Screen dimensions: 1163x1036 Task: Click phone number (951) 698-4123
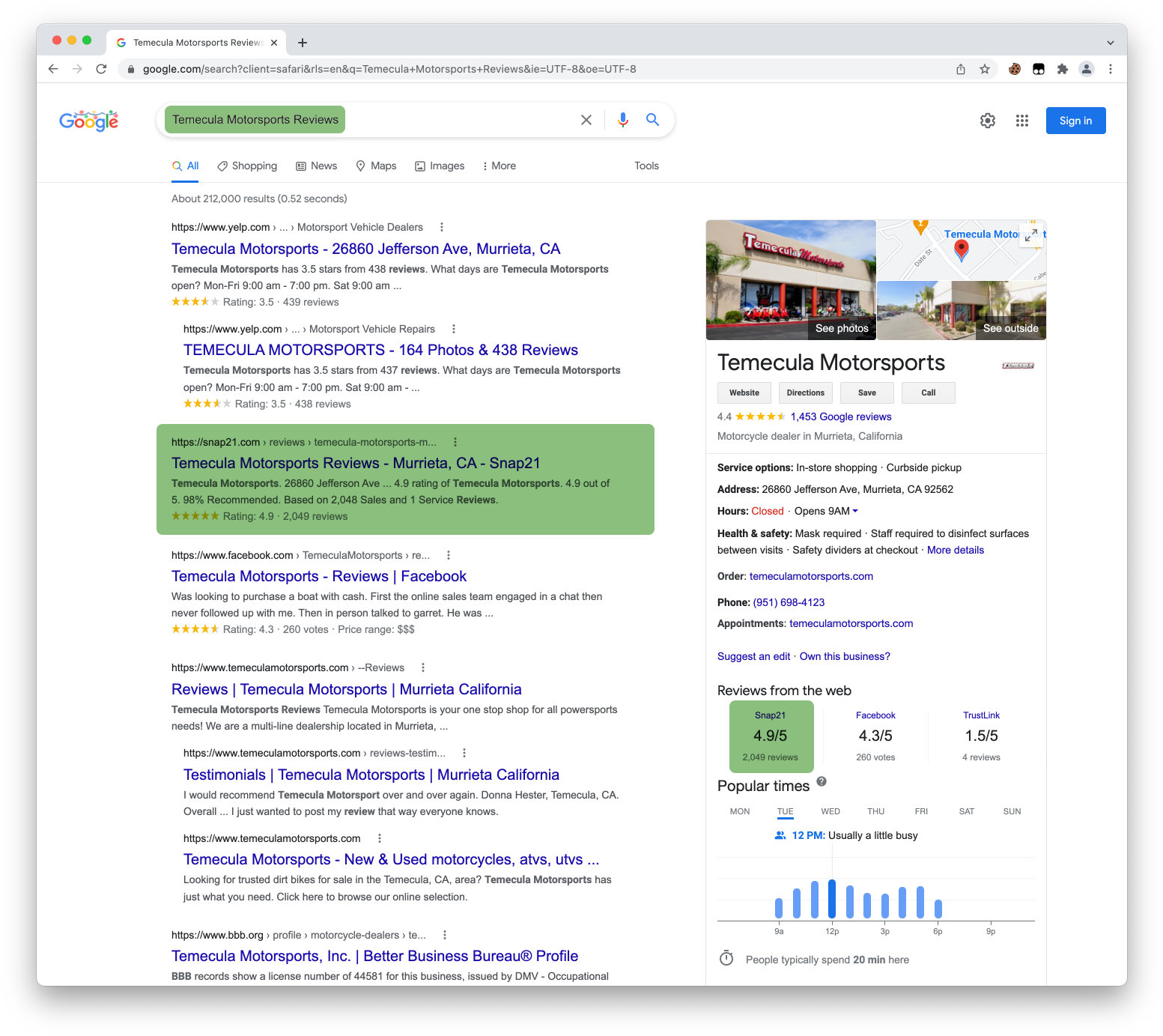pos(789,602)
